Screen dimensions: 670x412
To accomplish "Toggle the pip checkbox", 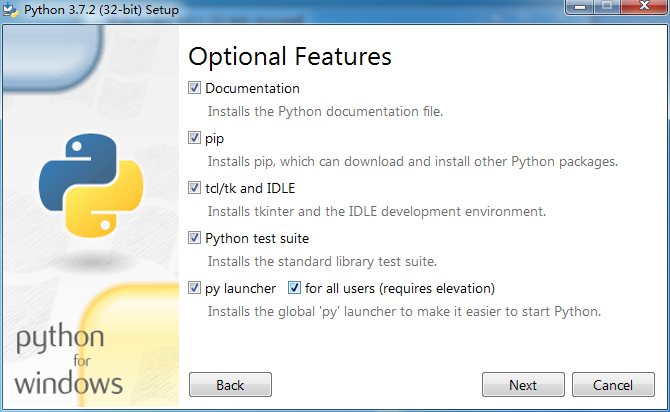I will coord(194,138).
